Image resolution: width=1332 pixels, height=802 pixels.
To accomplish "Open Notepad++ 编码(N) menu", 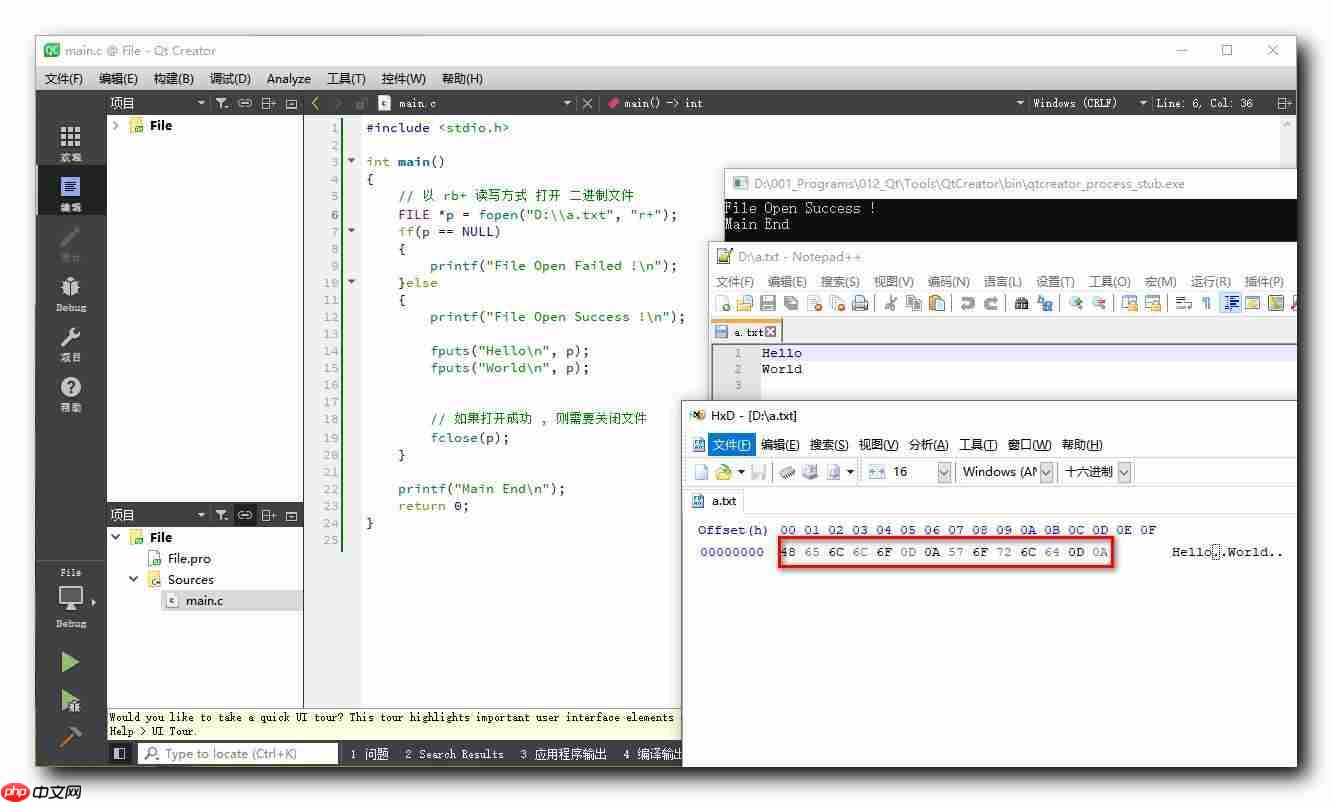I will pyautogui.click(x=948, y=282).
